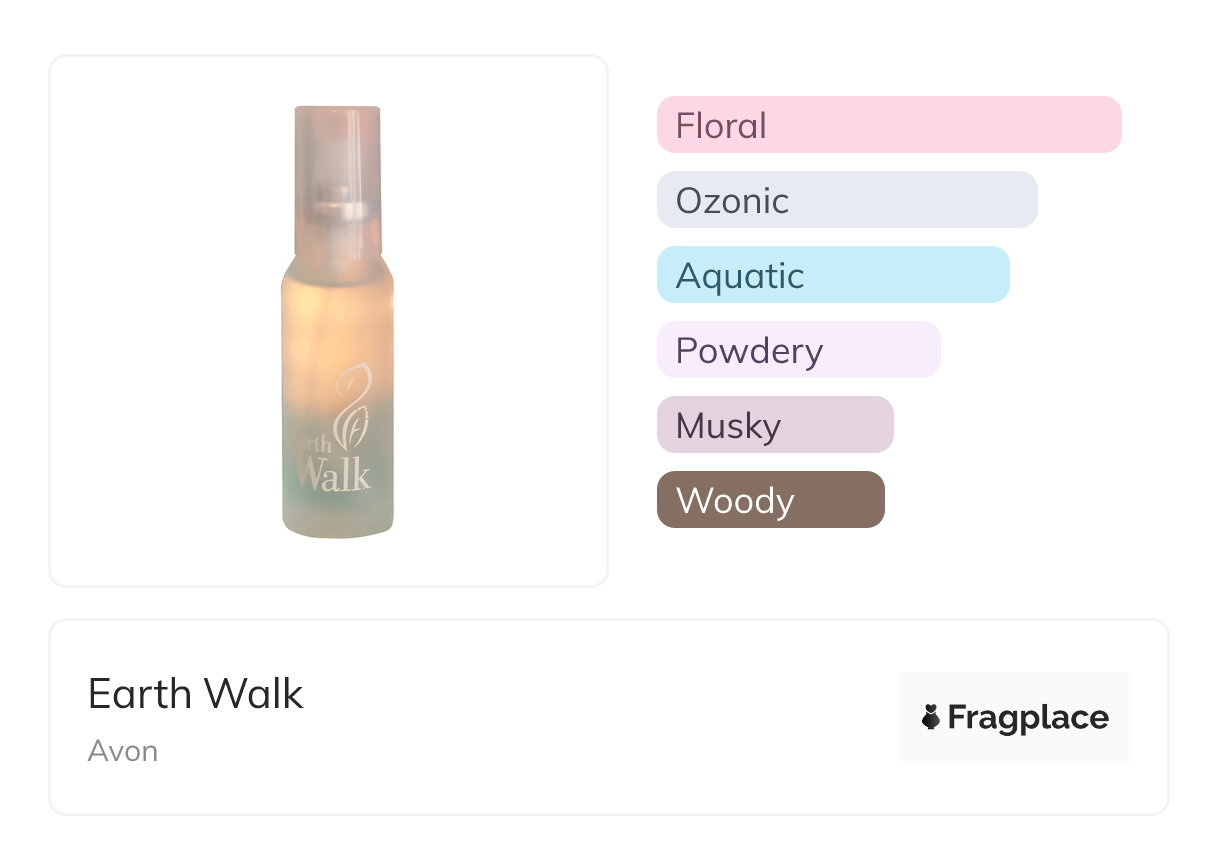Open the Avon brand link
The image size is (1218, 864).
pos(123,751)
